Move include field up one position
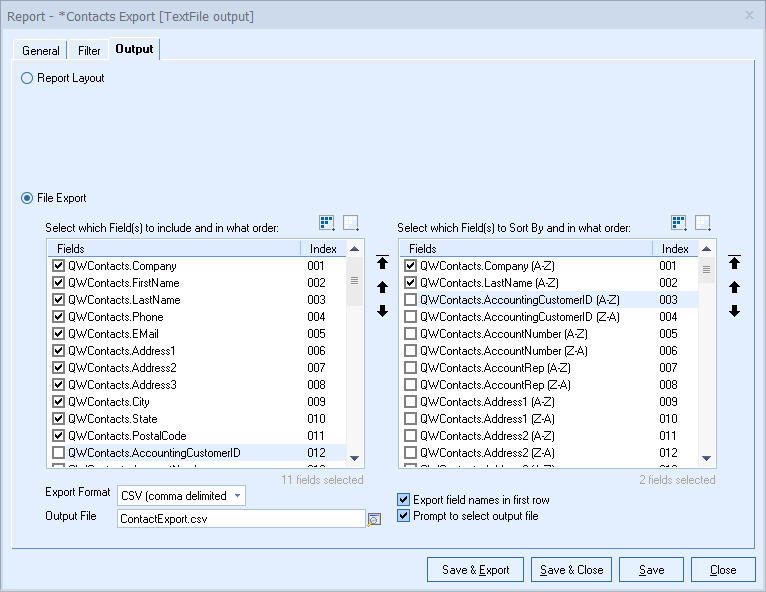The image size is (766, 592). 382,288
